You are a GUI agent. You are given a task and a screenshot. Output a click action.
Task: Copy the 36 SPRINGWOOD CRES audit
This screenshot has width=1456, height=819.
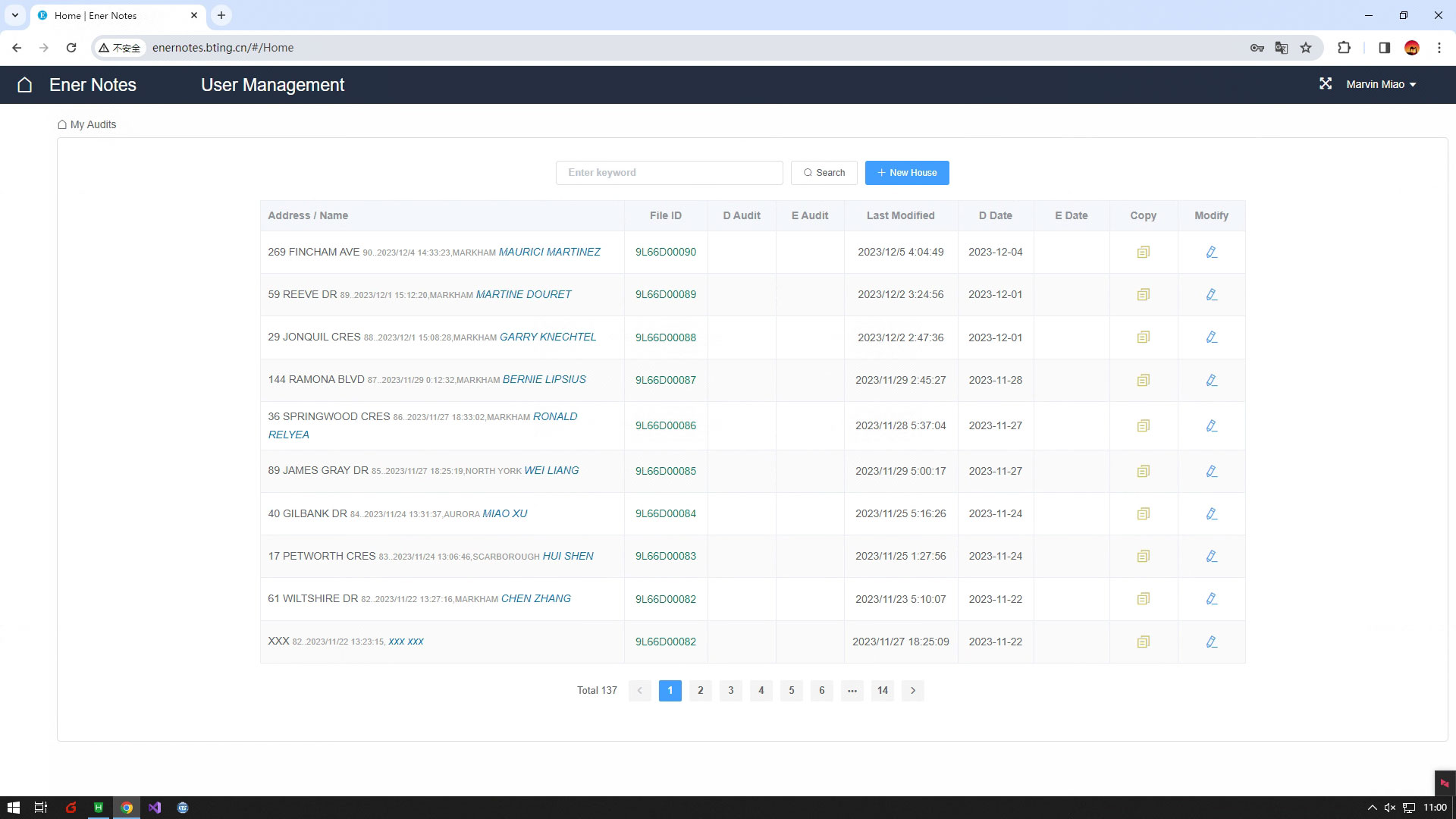coord(1144,425)
